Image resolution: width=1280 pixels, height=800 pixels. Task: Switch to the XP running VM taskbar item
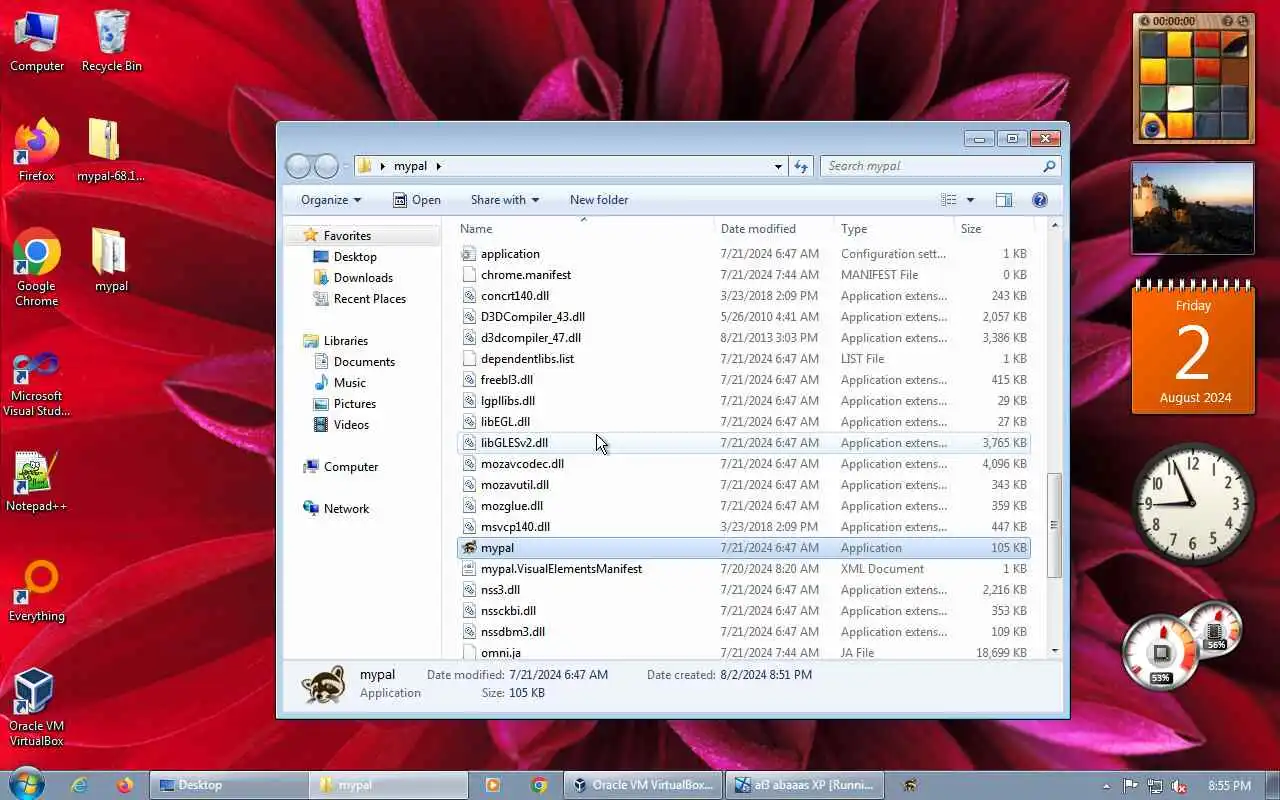tap(805, 785)
